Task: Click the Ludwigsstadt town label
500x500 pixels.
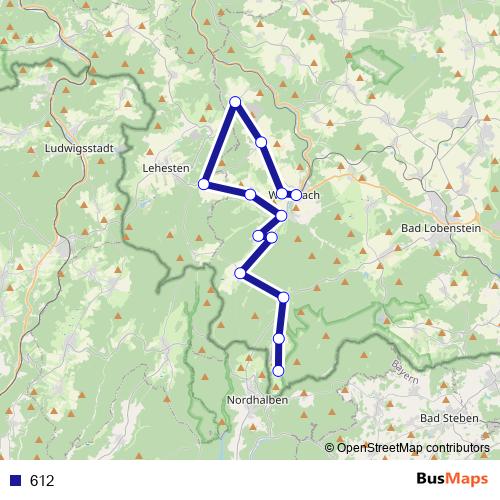Action: click(79, 149)
